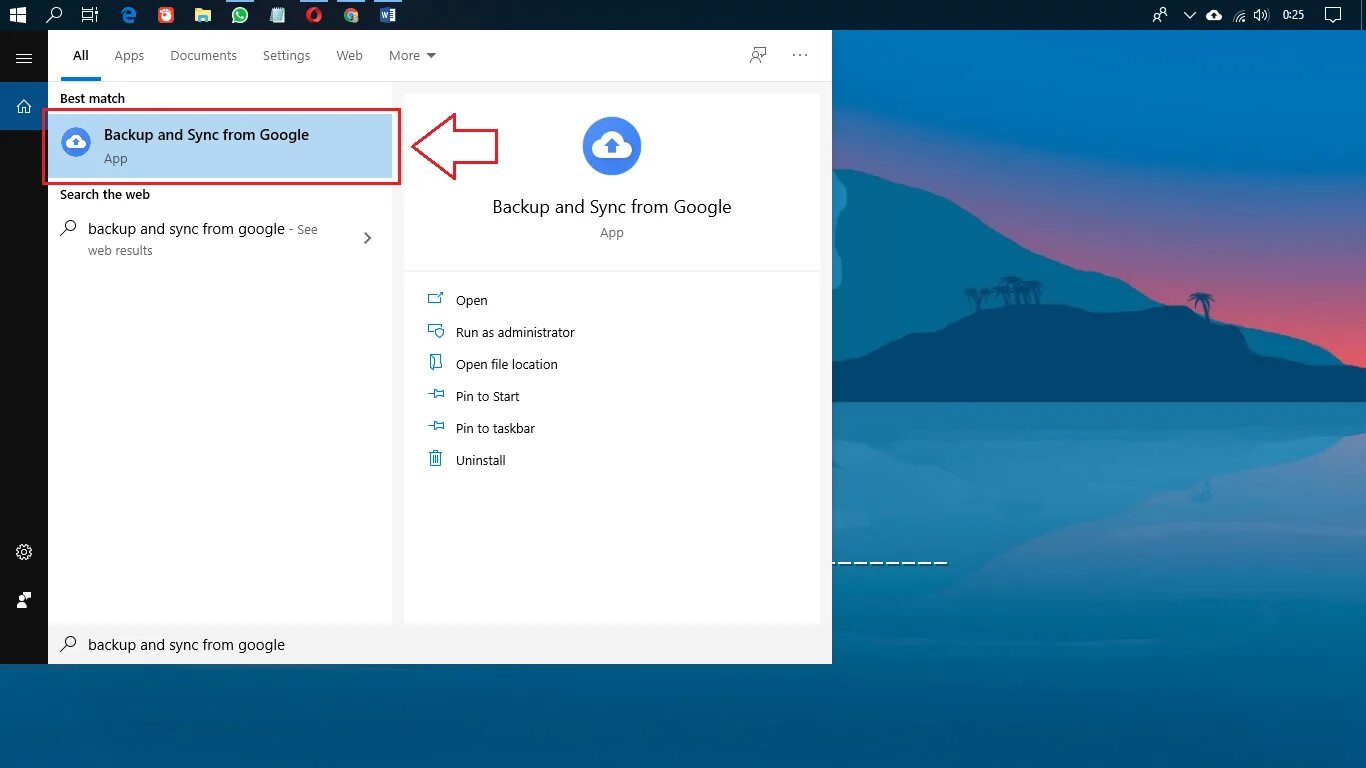Viewport: 1366px width, 768px height.
Task: Switch to the Documents search tab
Action: point(203,56)
